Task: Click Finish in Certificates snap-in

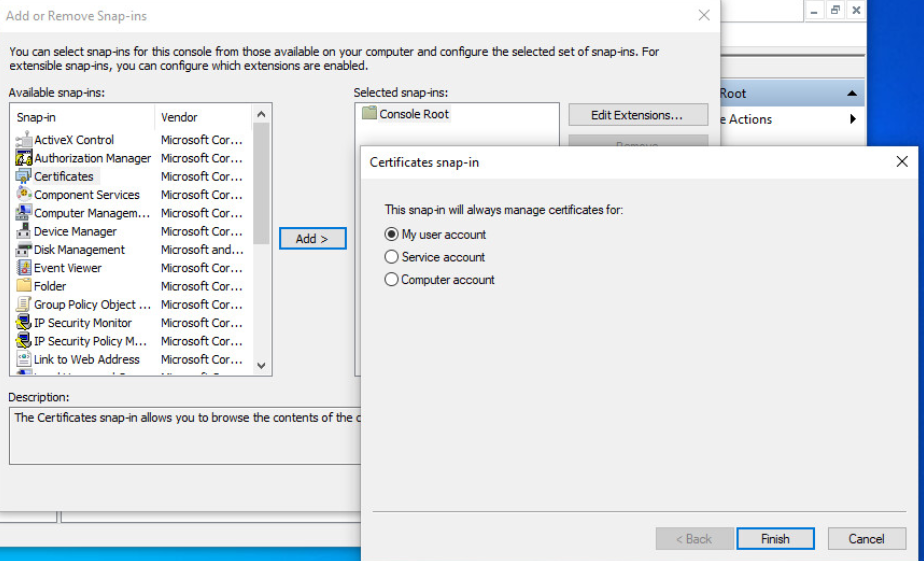Action: (775, 539)
